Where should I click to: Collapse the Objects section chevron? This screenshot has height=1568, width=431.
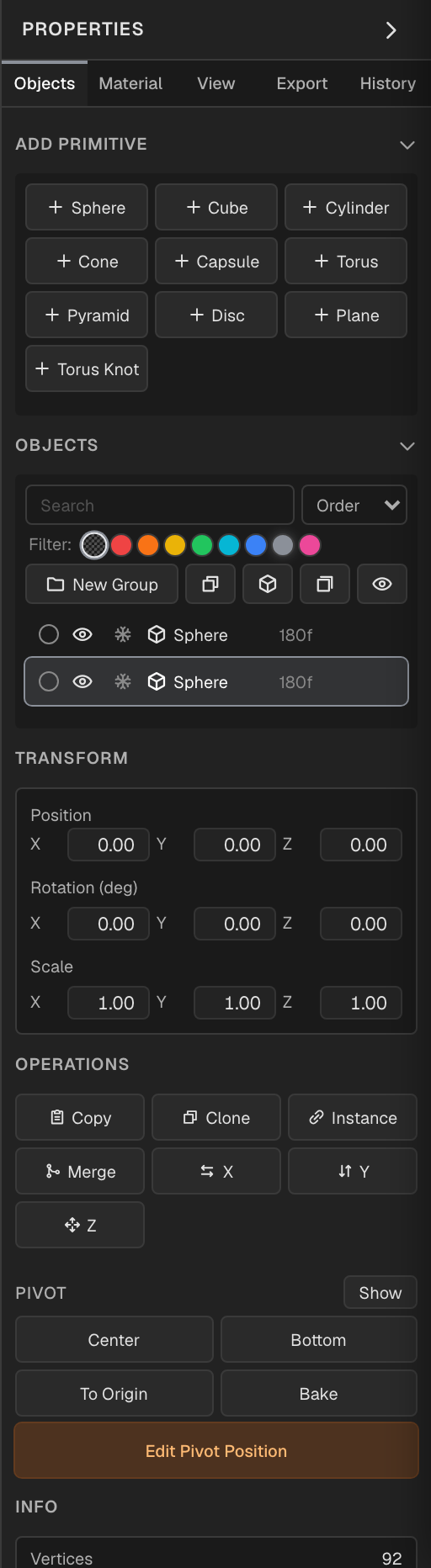[407, 446]
